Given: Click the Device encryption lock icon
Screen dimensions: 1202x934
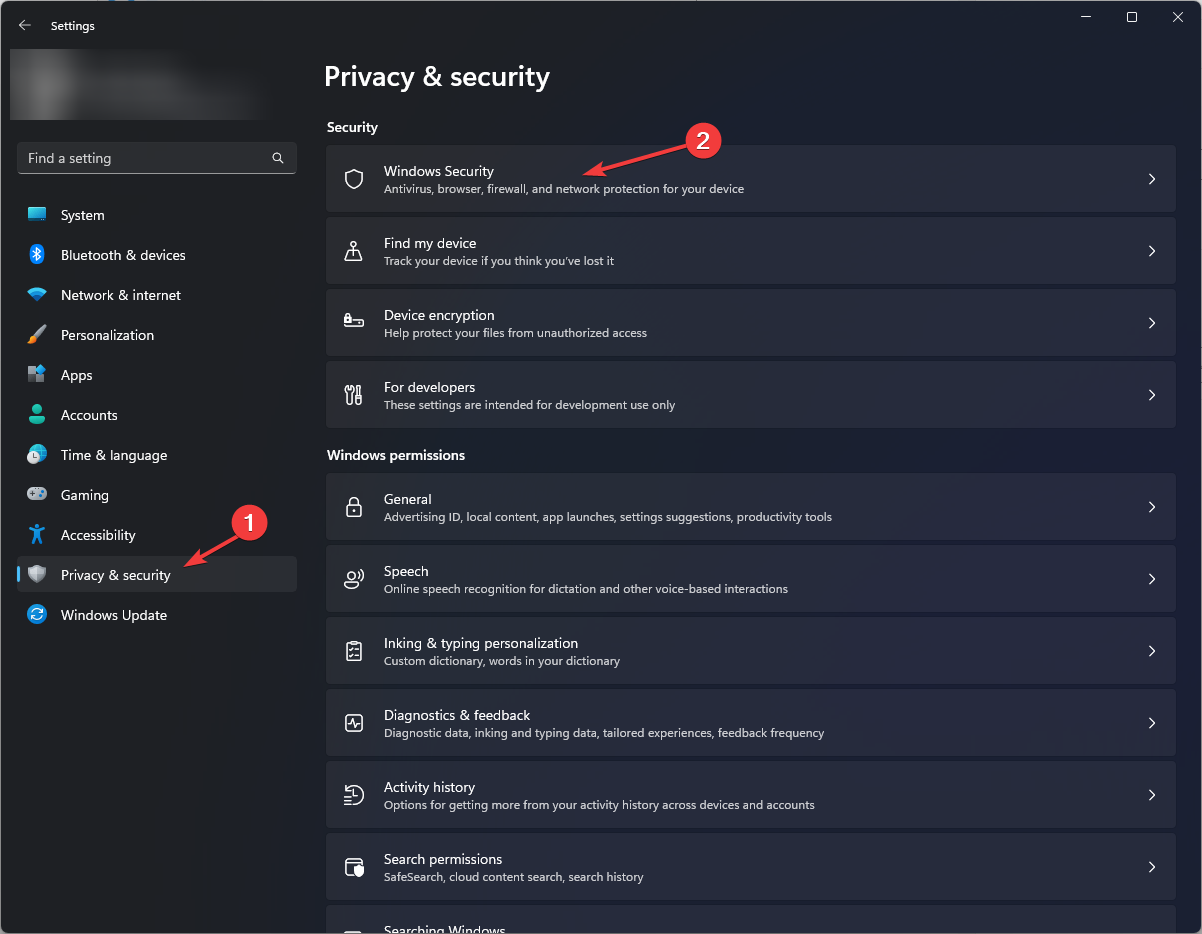Looking at the screenshot, I should [x=354, y=323].
